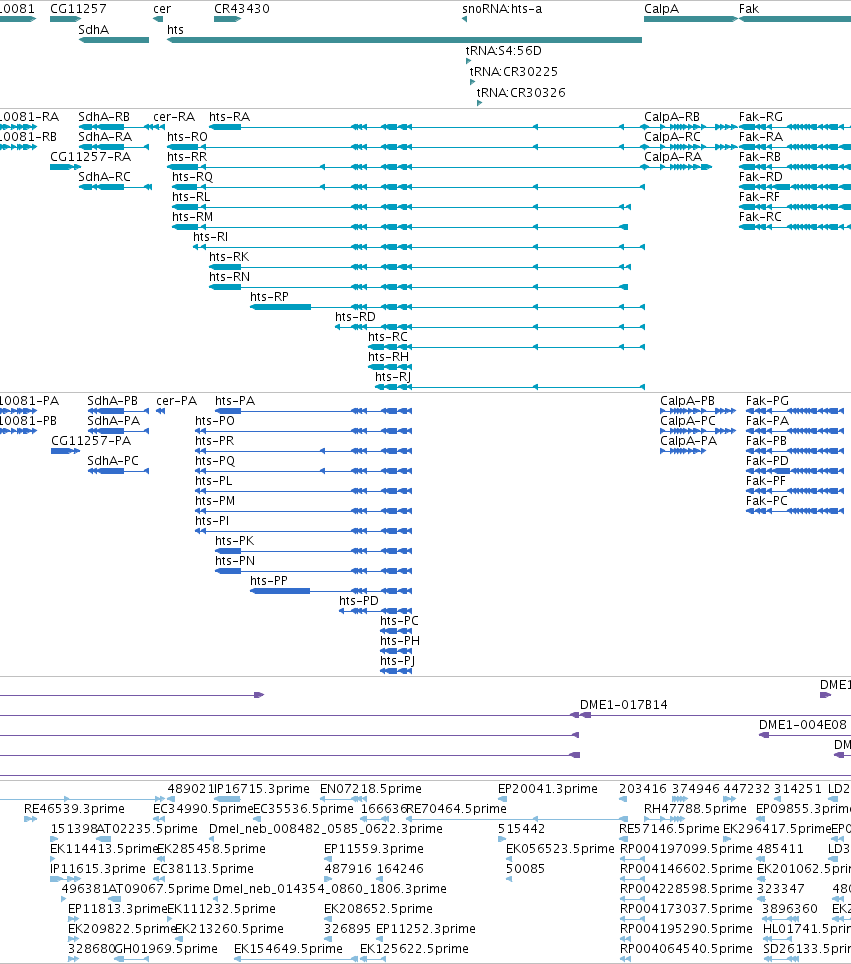
Task: Click the EK208652.5prime EST label
Action: (x=378, y=908)
